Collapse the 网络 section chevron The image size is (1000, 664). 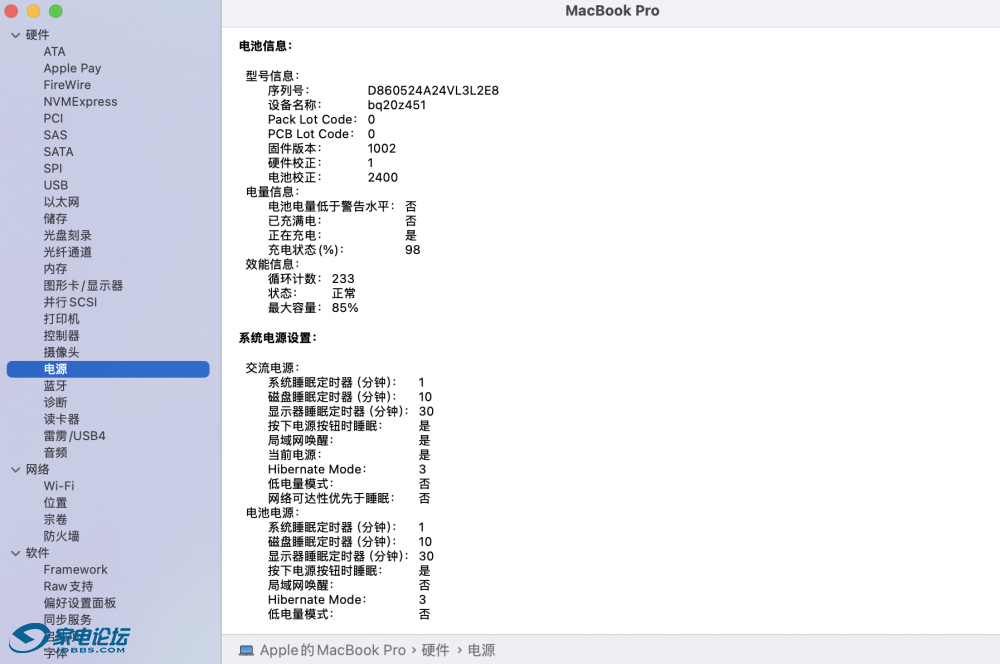[x=15, y=469]
